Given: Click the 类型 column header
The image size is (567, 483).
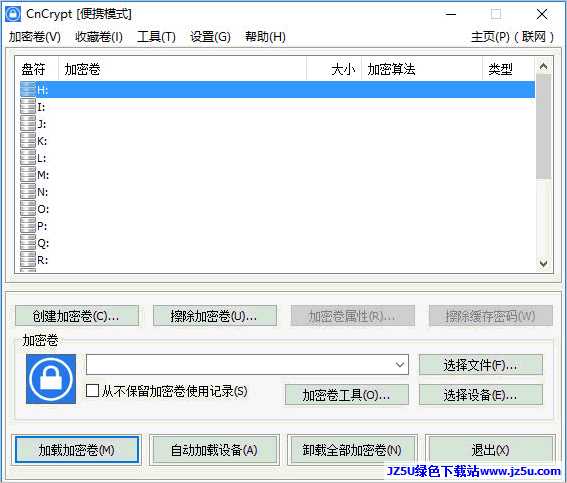Looking at the screenshot, I should click(x=508, y=69).
